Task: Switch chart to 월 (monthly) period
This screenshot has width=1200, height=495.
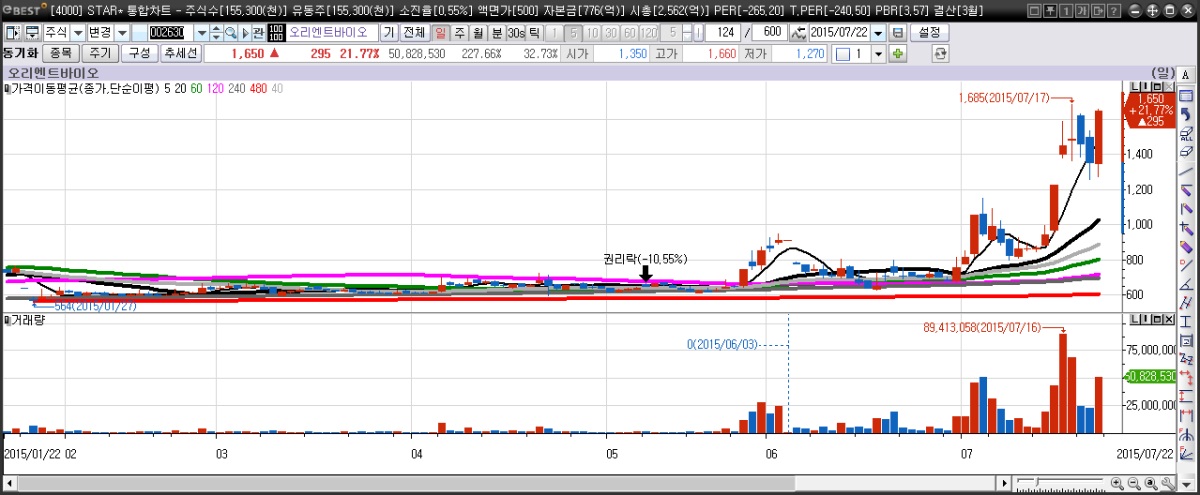Action: coord(478,33)
